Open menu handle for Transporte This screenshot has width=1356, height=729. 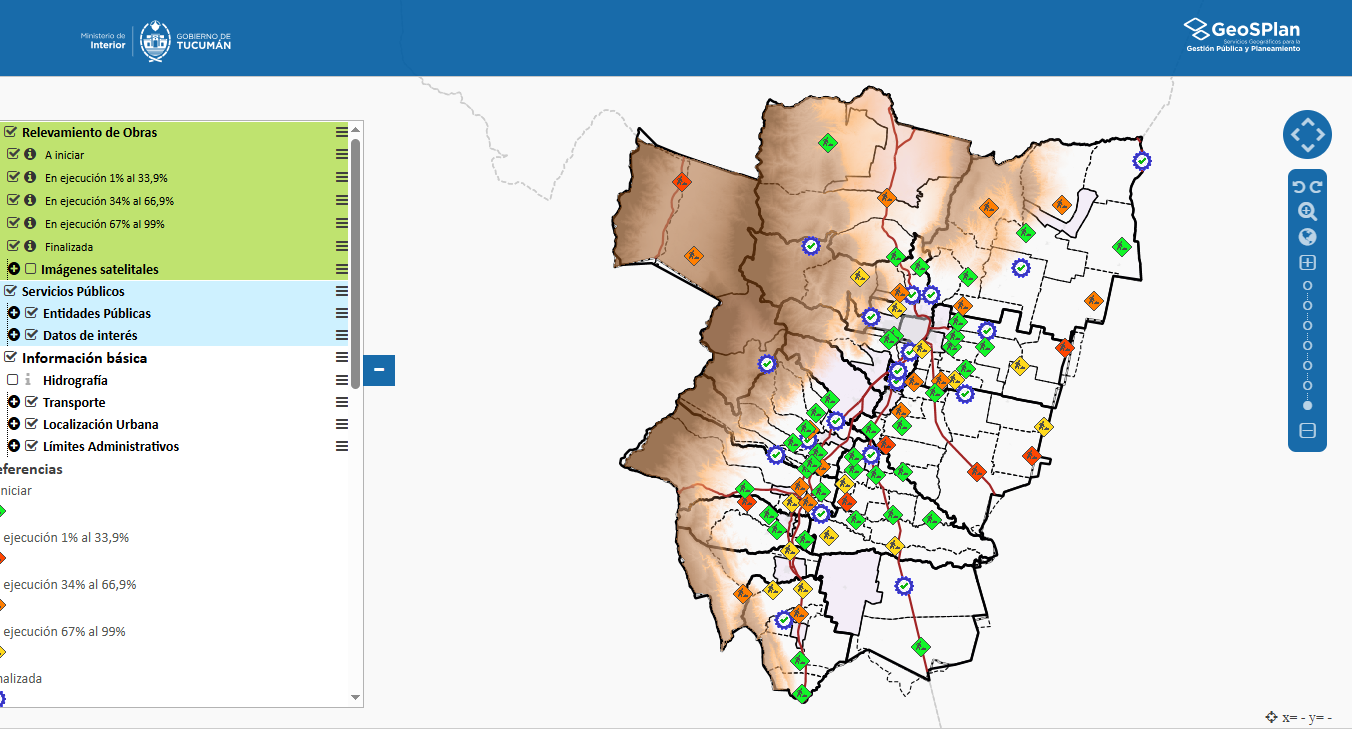click(342, 402)
